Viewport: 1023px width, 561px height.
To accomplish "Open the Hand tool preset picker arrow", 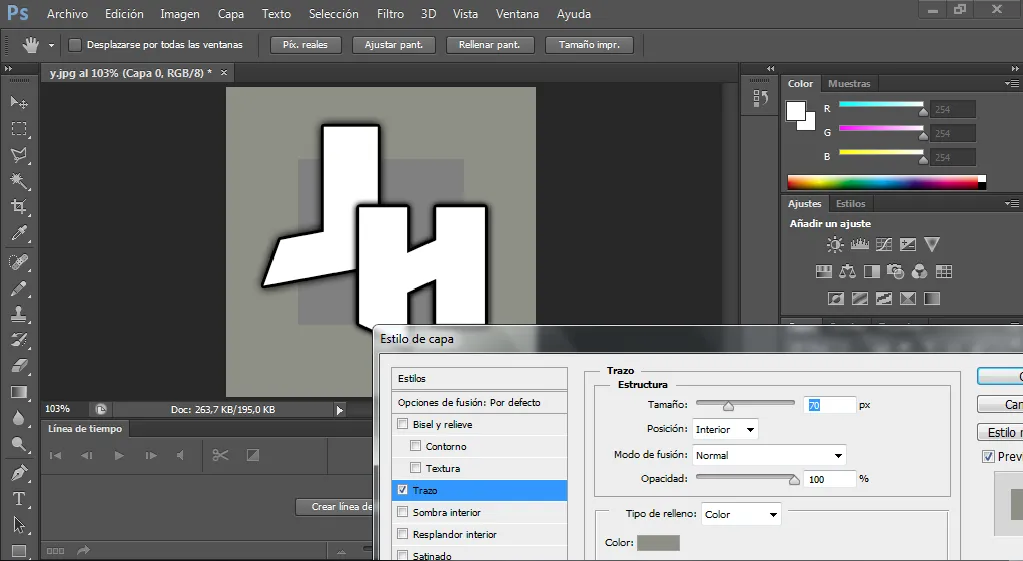I will tap(52, 45).
